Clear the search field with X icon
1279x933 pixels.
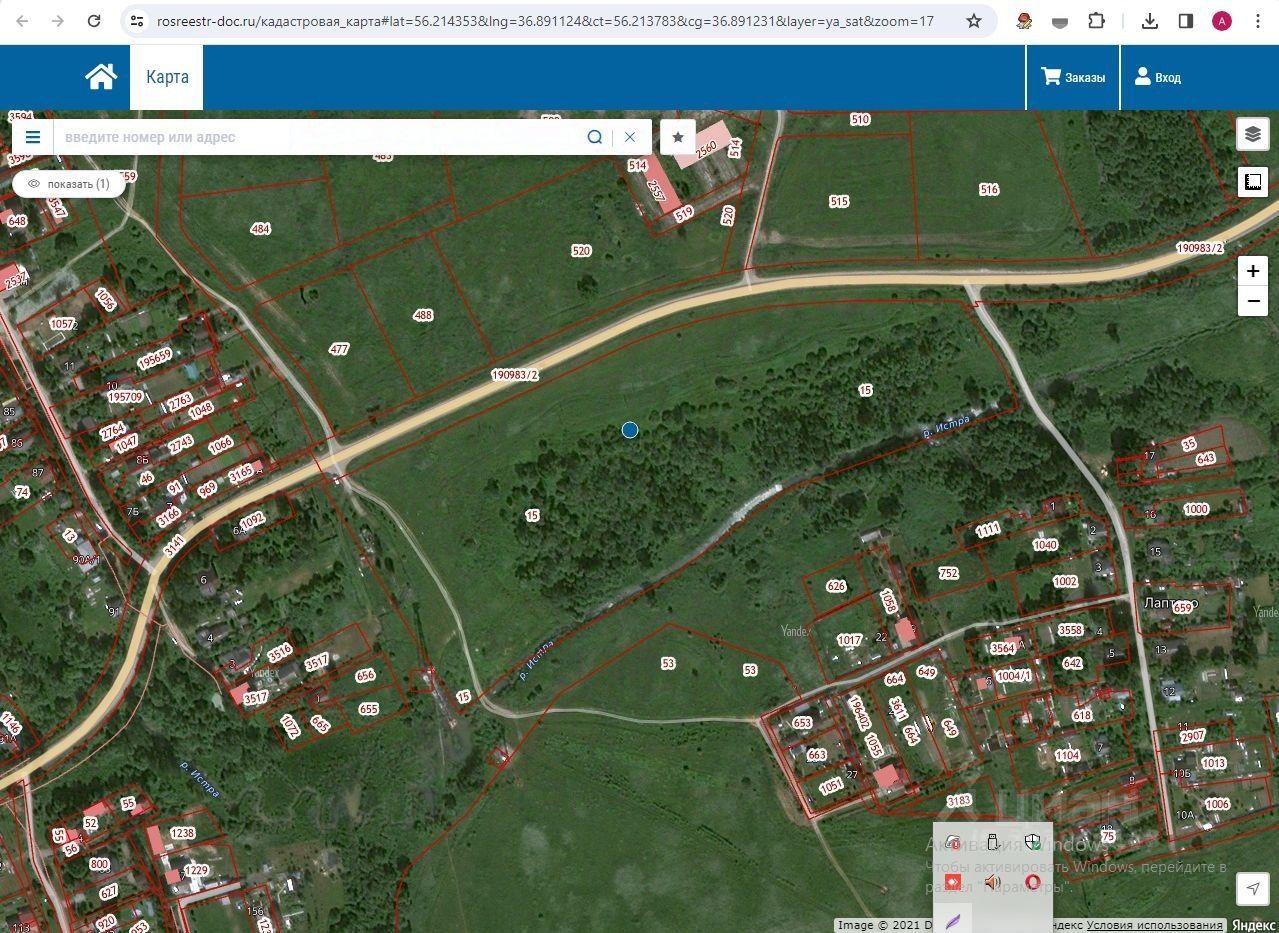pos(630,137)
